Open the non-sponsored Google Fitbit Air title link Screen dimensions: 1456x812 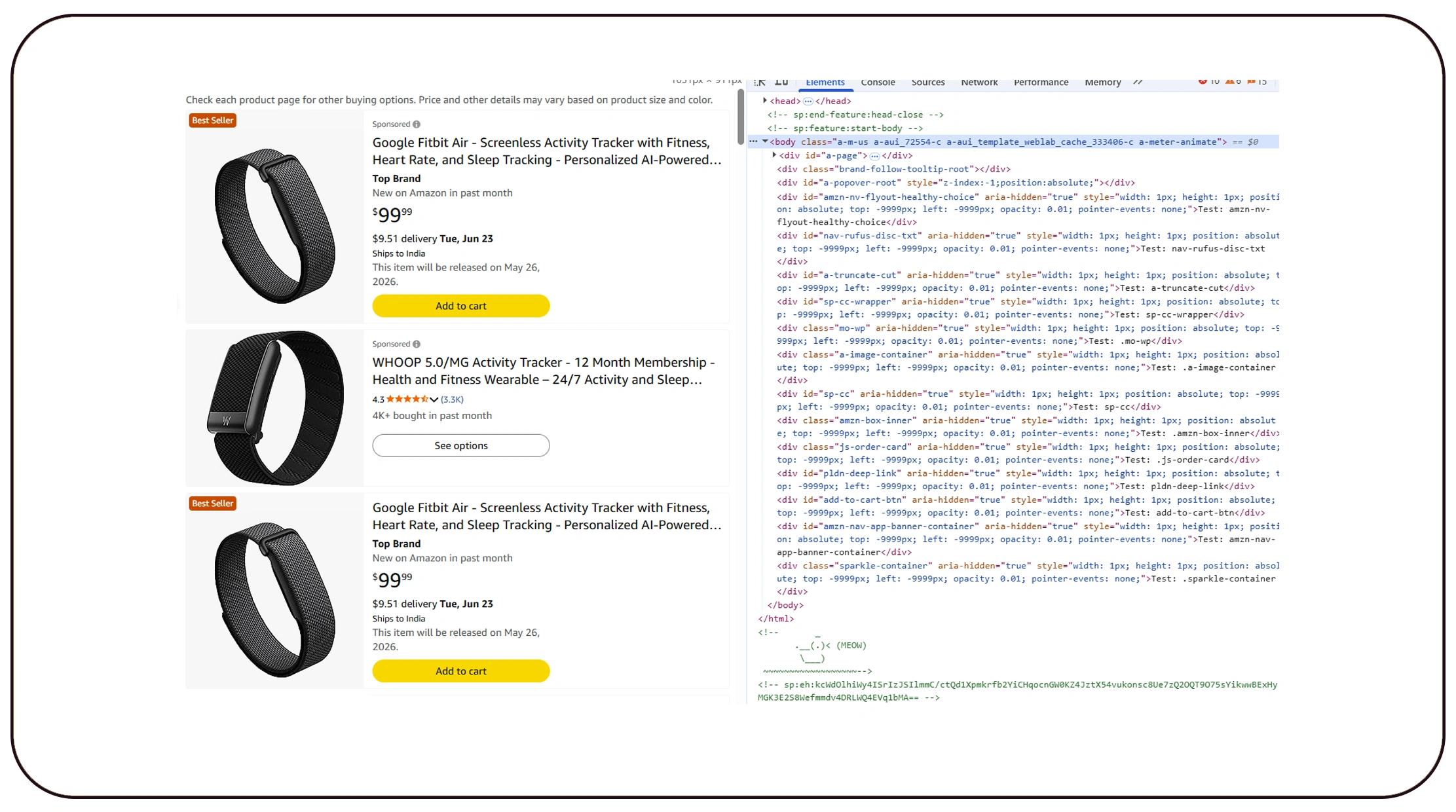pyautogui.click(x=547, y=517)
